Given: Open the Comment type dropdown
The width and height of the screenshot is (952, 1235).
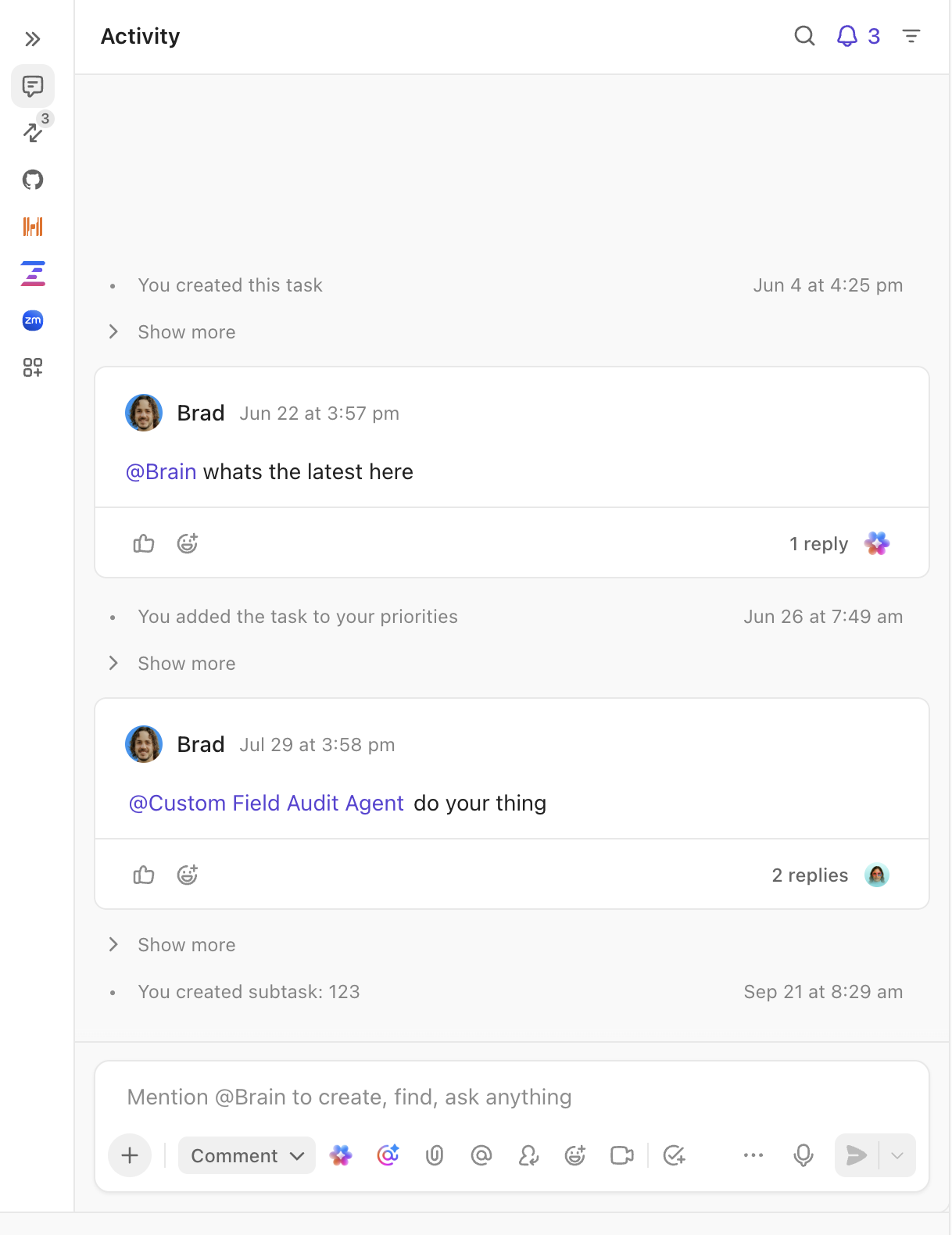Looking at the screenshot, I should [247, 1155].
